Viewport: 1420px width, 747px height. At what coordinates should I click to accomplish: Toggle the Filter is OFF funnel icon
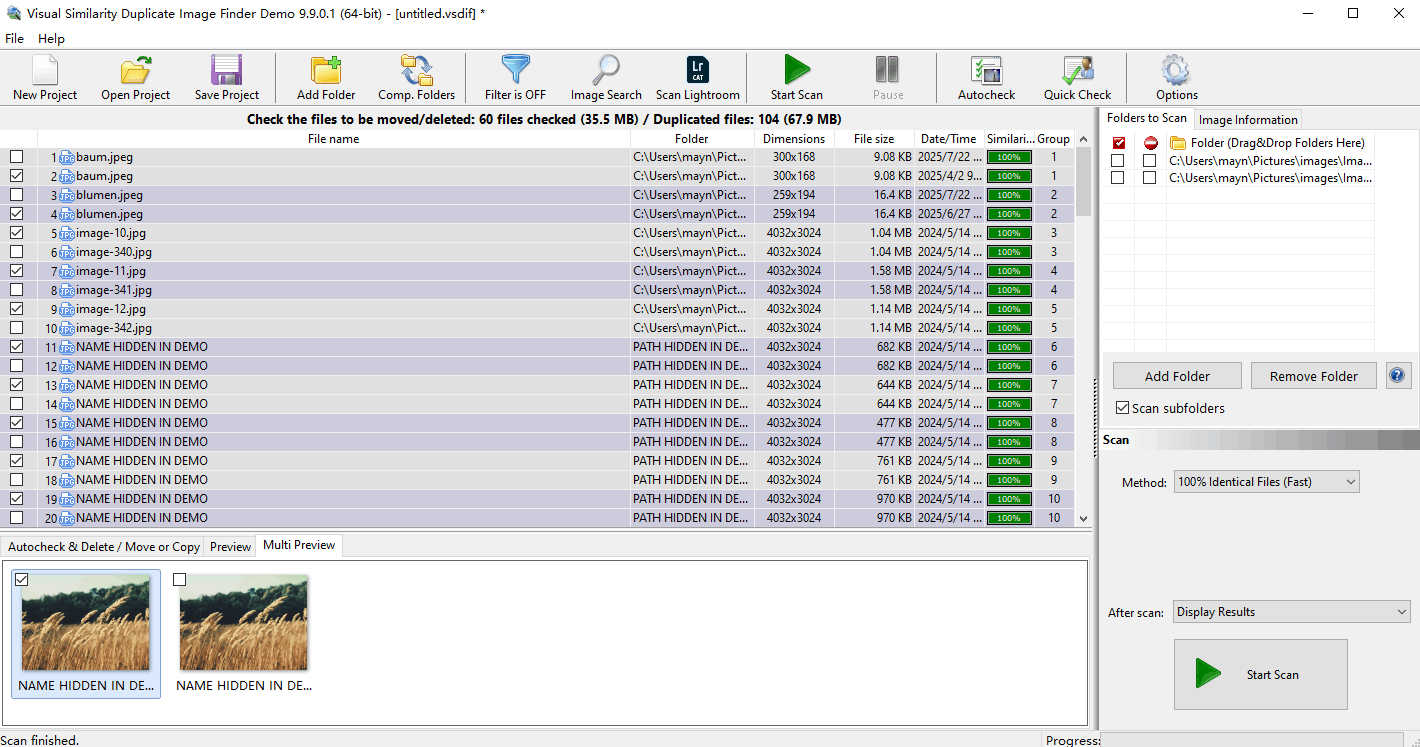point(515,78)
